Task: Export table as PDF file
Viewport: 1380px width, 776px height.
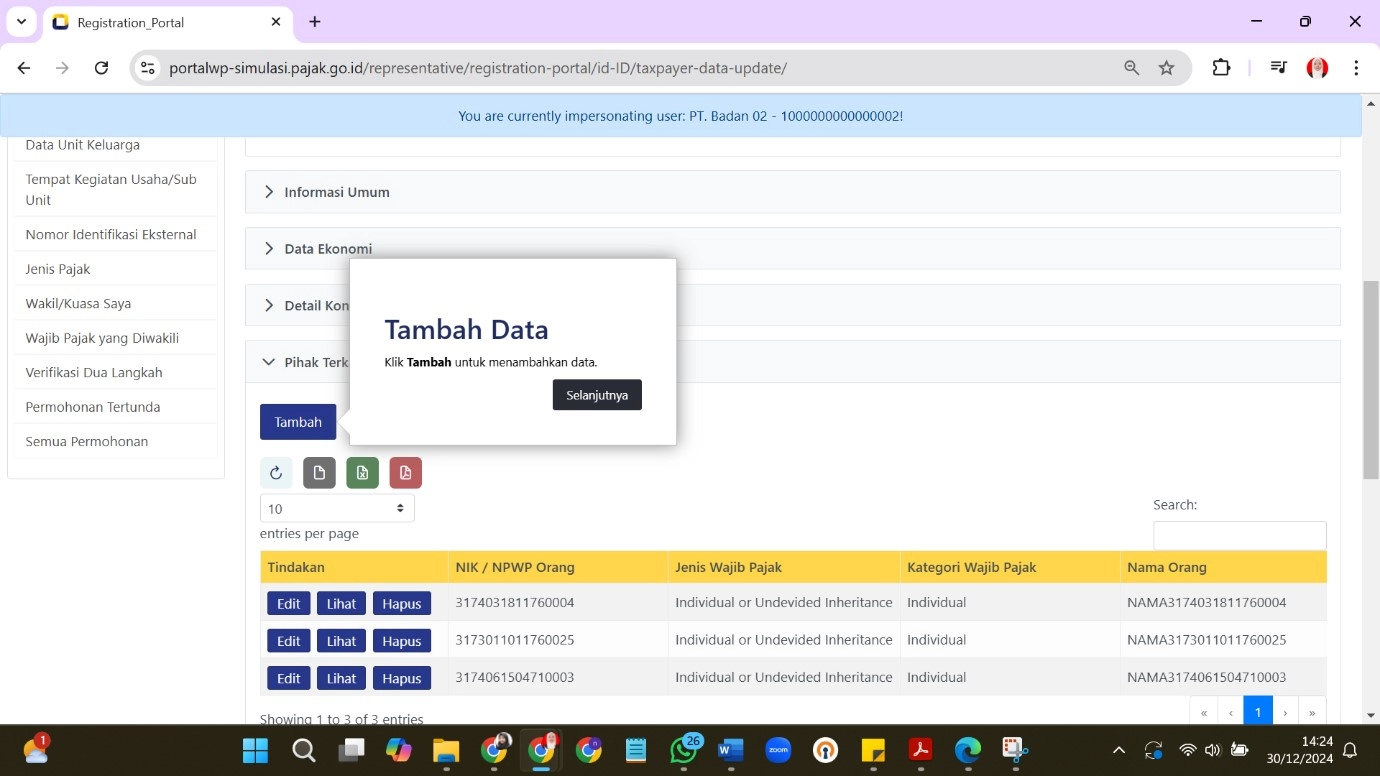Action: [x=405, y=473]
